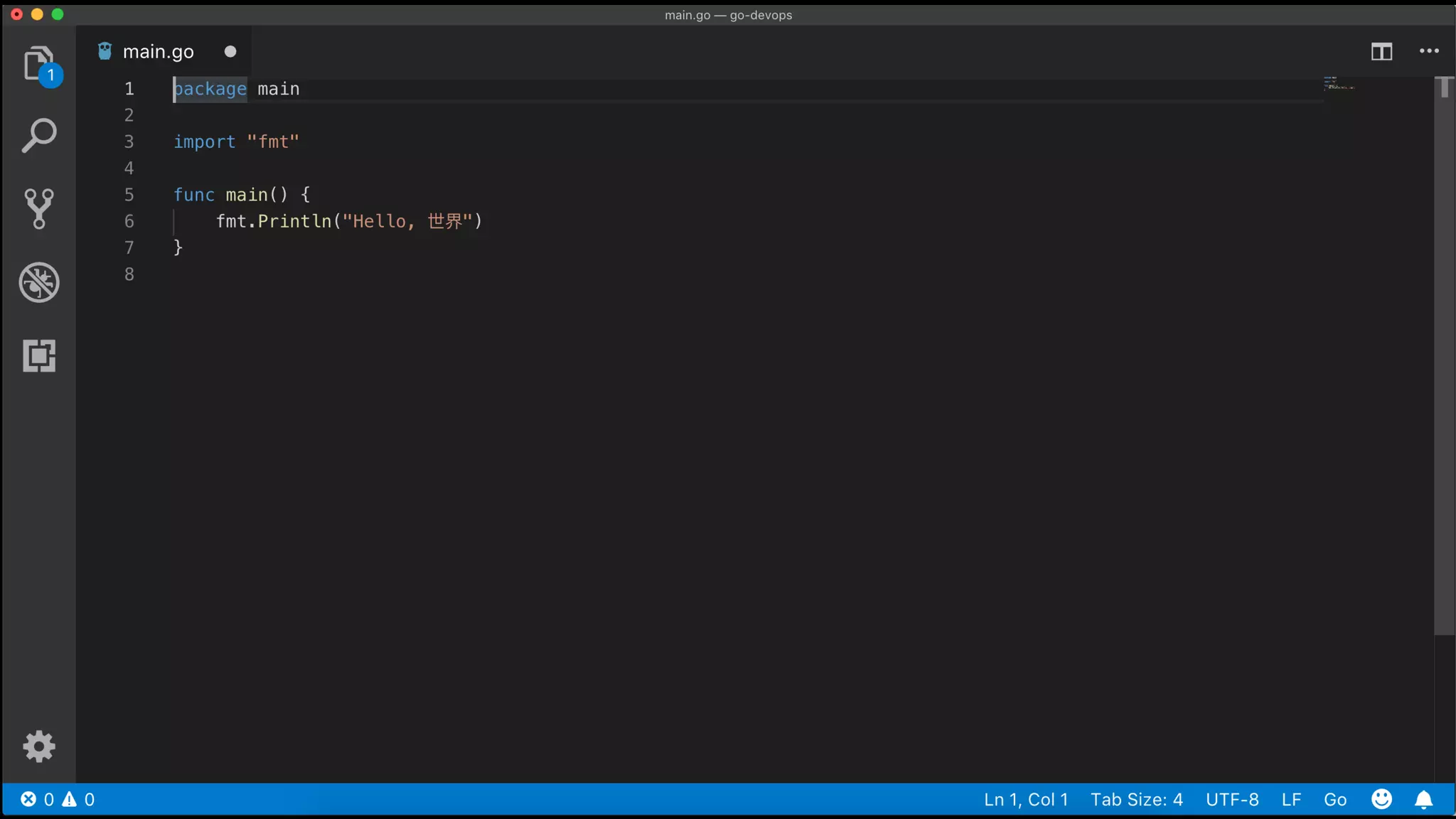Image resolution: width=1456 pixels, height=819 pixels.
Task: Open the More Actions ellipsis menu
Action: point(1429,51)
